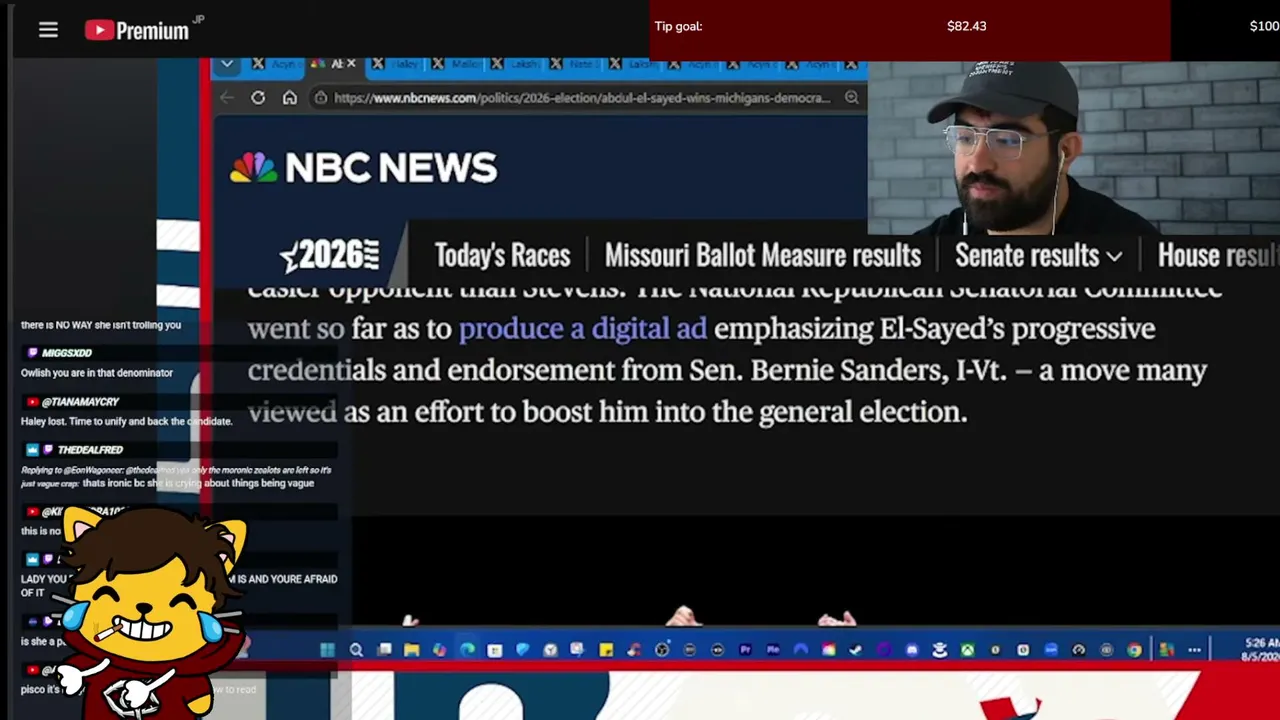
Task: Expand the browser tab list chevron
Action: point(227,64)
